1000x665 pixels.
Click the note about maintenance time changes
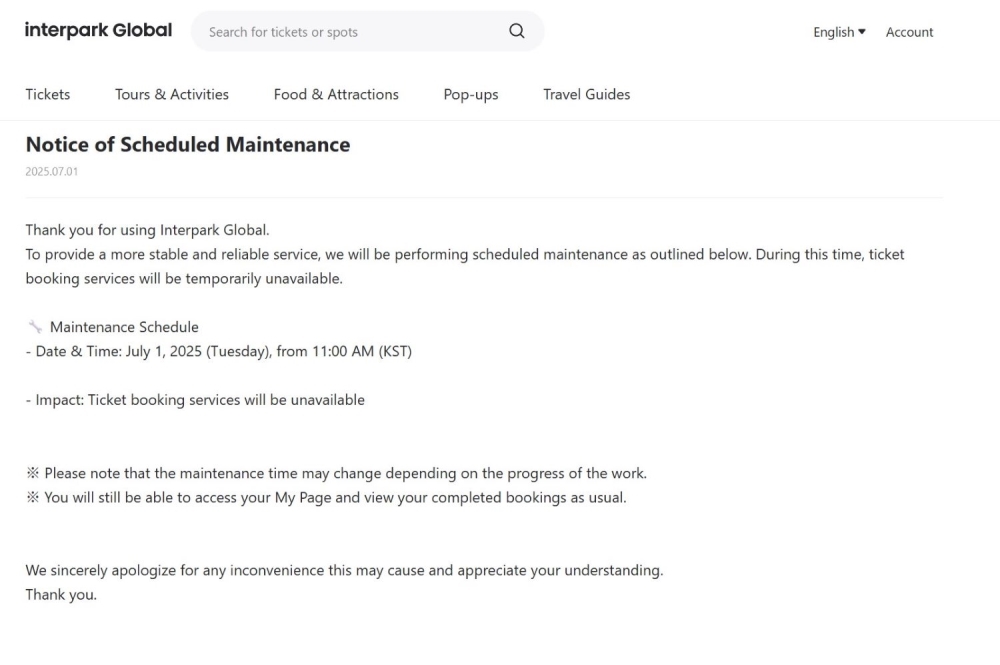click(336, 473)
